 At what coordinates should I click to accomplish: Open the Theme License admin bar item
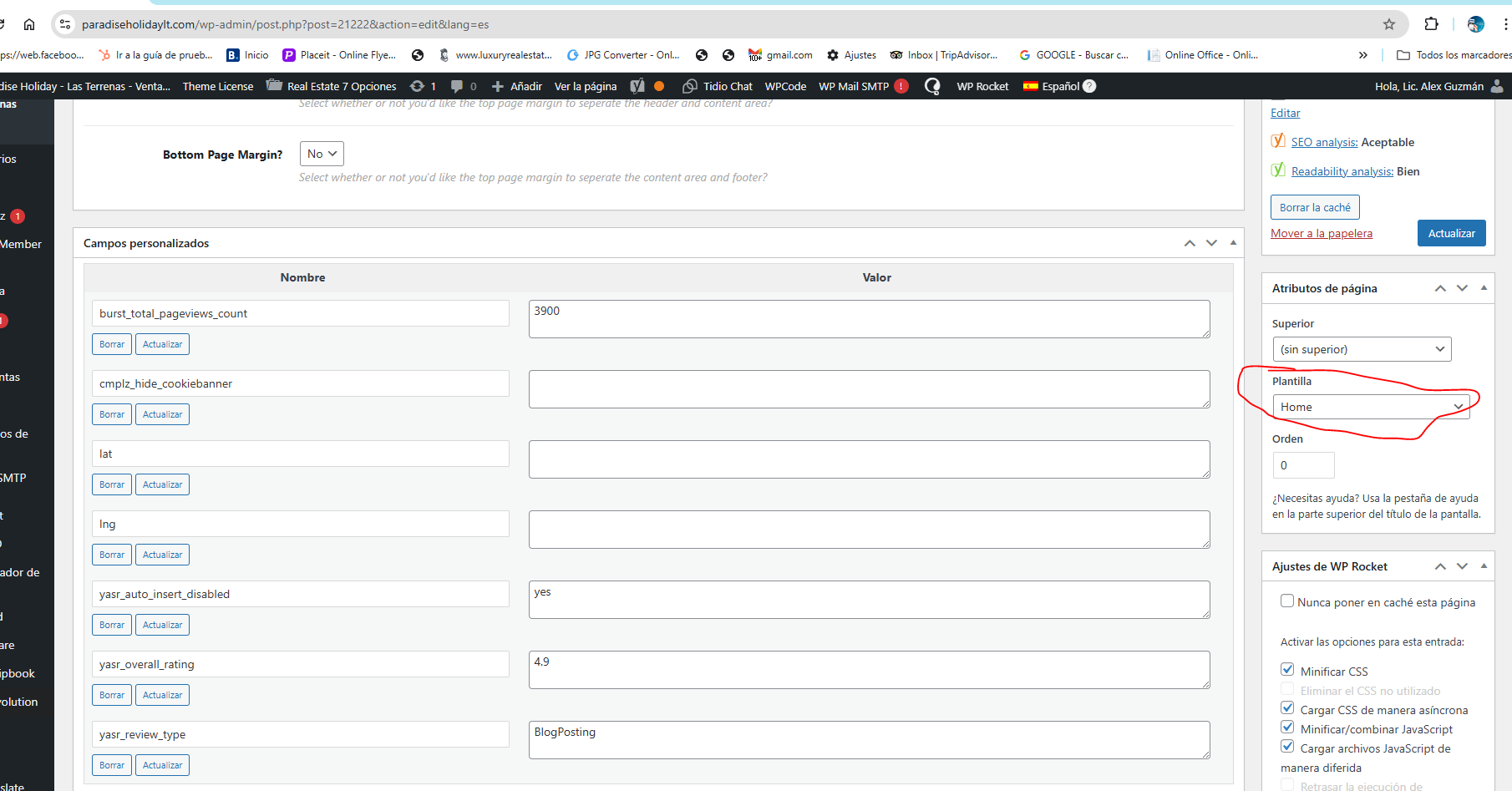(218, 86)
